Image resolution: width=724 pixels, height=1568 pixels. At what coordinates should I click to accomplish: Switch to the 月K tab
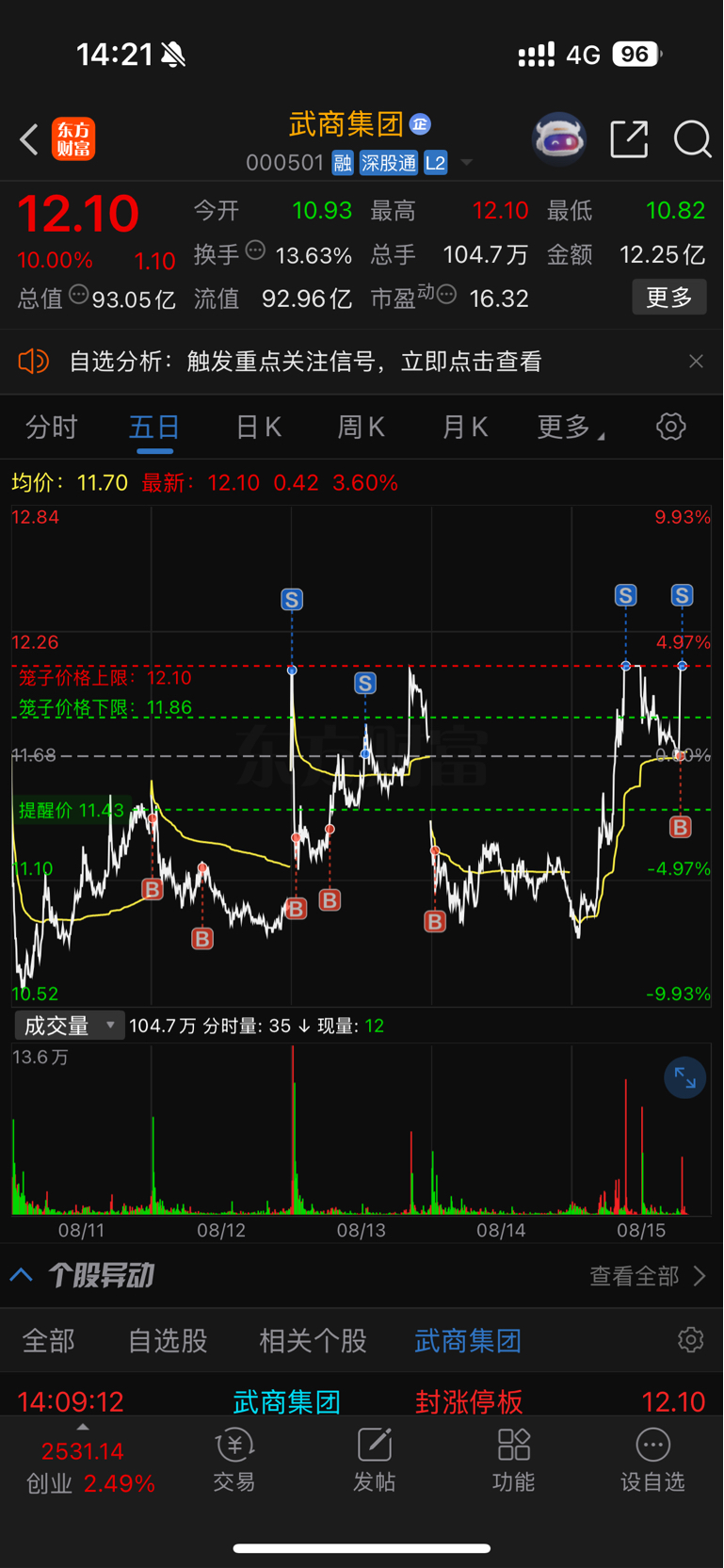pyautogui.click(x=465, y=428)
